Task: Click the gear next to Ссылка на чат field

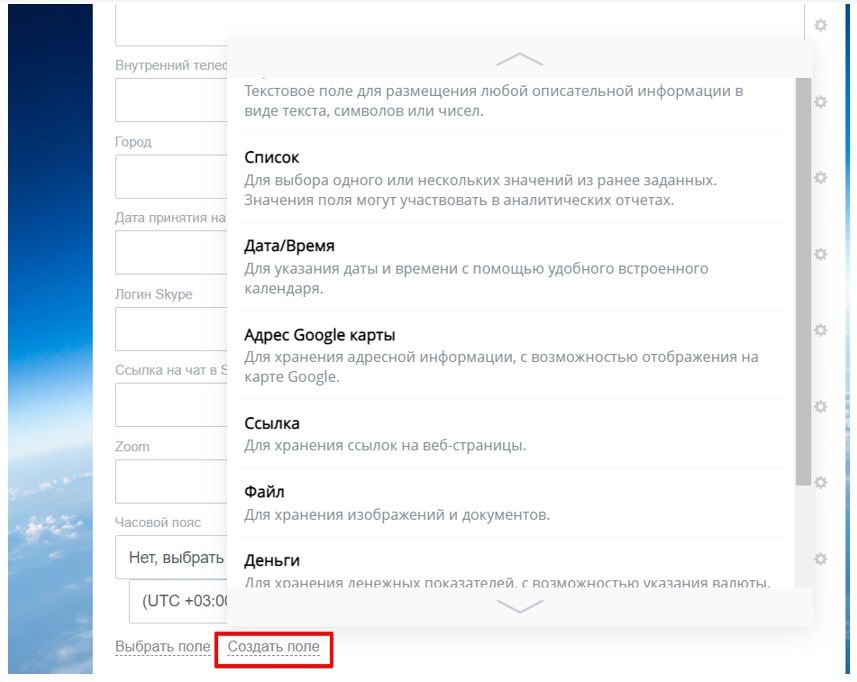Action: (x=820, y=406)
